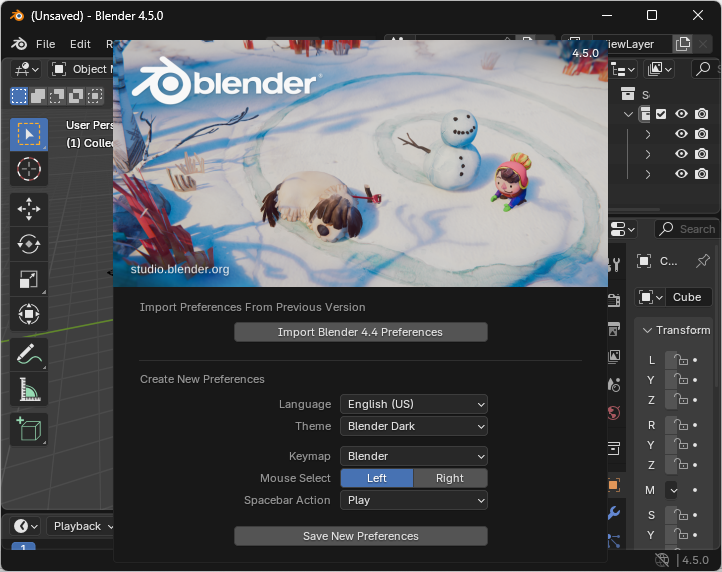722x572 pixels.
Task: Open the Language dropdown showing English (US)
Action: (413, 404)
